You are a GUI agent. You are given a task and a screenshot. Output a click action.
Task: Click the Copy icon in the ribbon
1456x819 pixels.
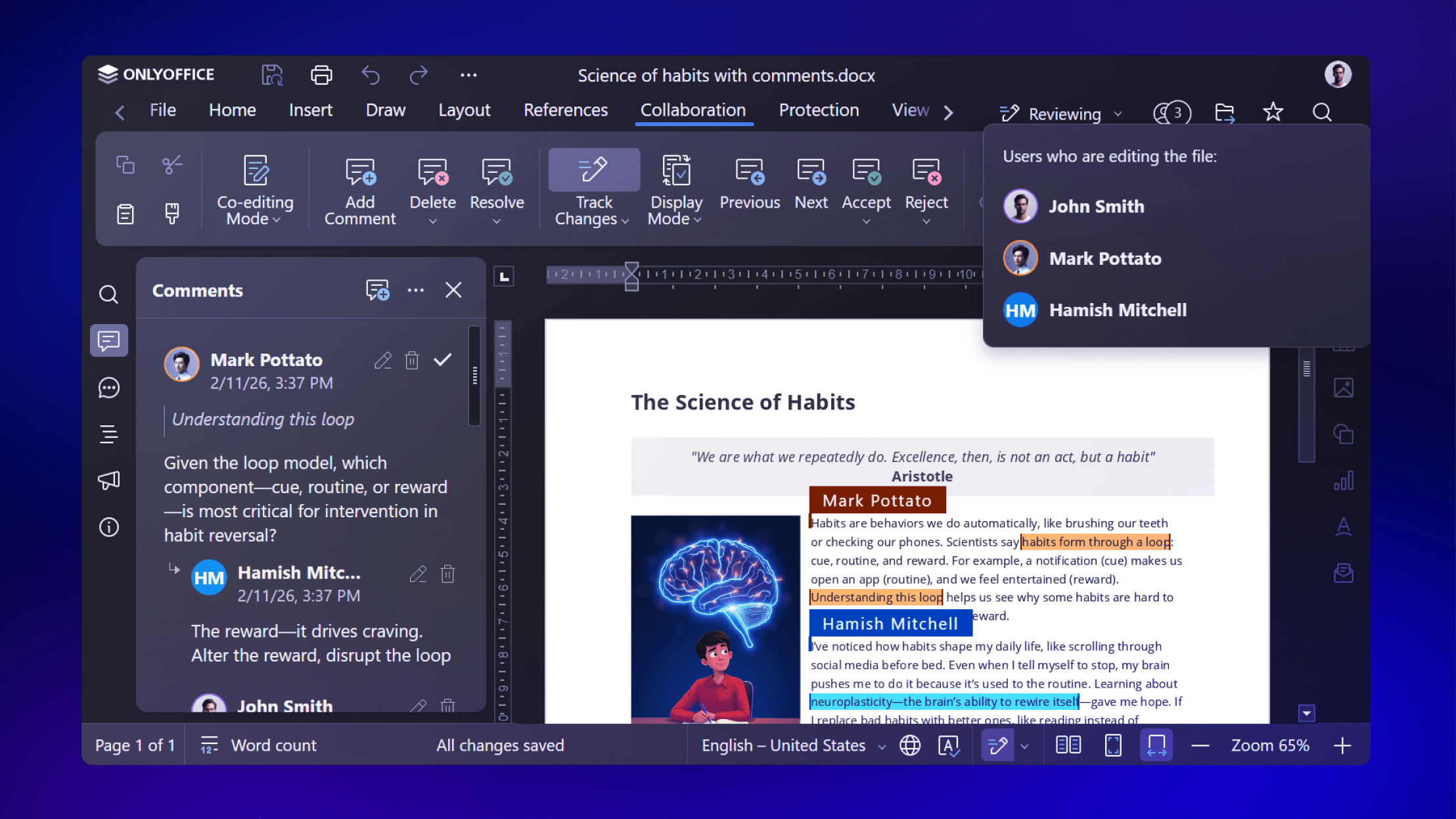[x=125, y=164]
